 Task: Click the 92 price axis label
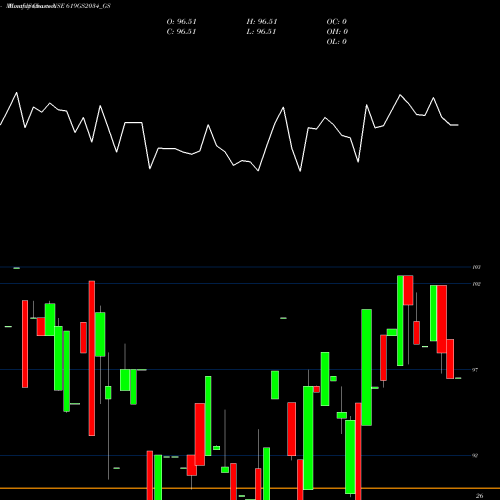[x=475, y=456]
